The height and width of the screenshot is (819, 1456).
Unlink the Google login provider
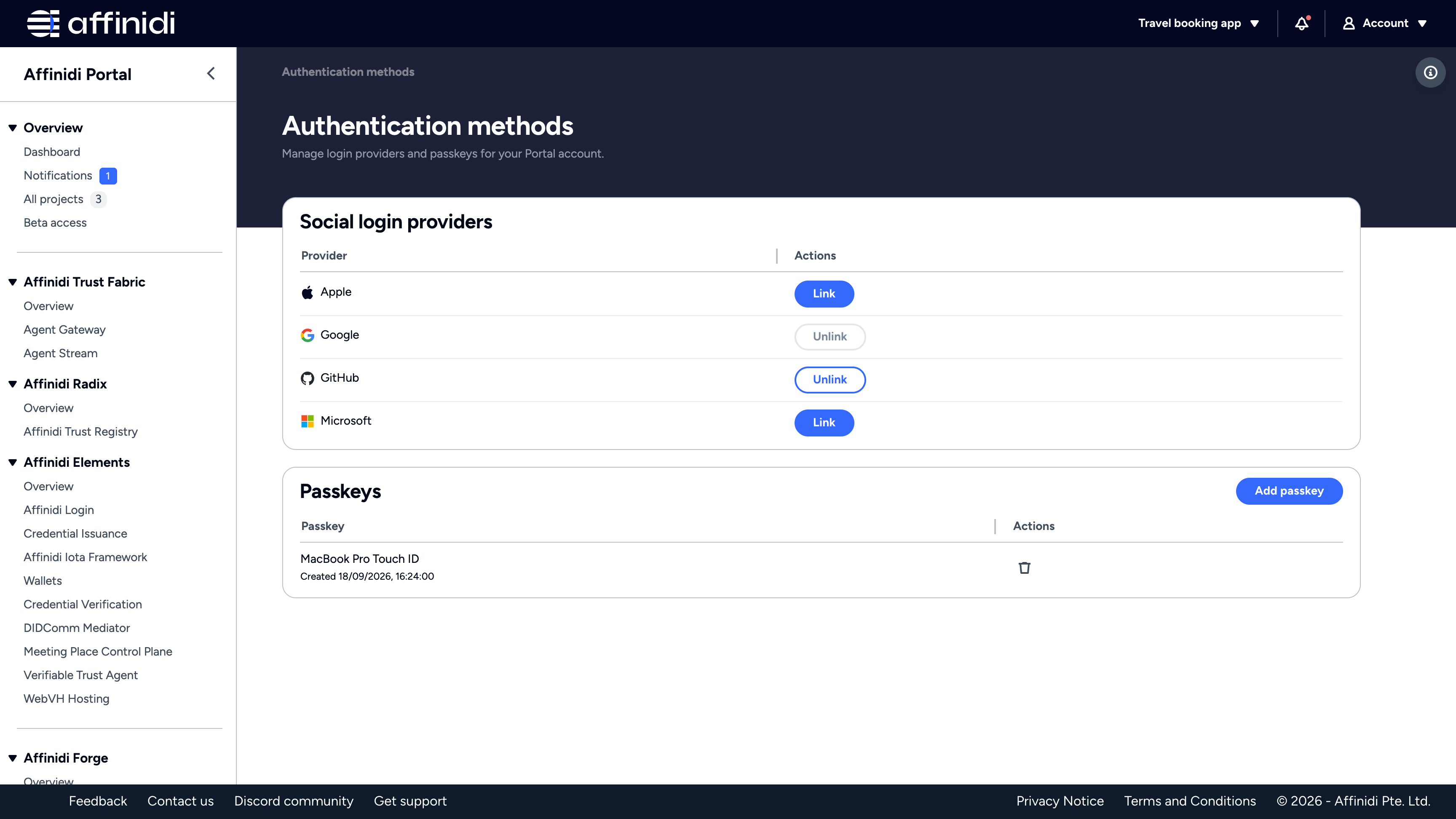(x=830, y=337)
